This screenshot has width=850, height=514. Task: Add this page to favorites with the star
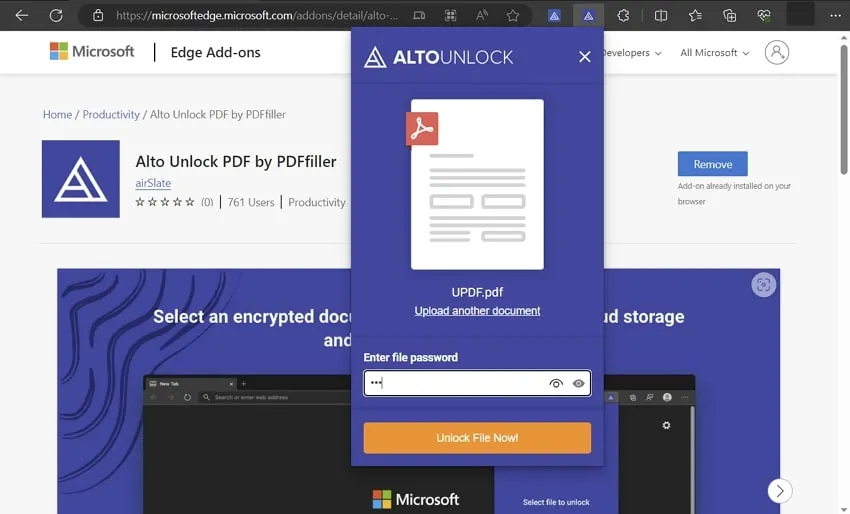click(x=513, y=15)
